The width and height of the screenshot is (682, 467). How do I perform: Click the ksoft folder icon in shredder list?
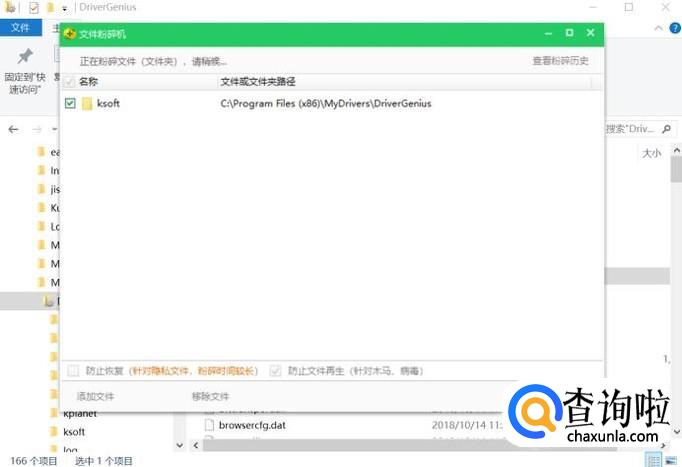[x=87, y=103]
